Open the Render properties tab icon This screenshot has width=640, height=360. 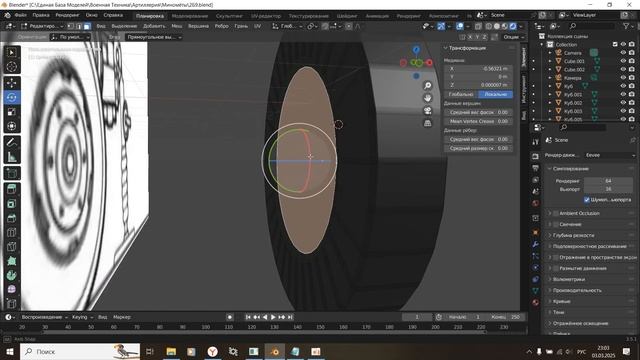click(536, 156)
